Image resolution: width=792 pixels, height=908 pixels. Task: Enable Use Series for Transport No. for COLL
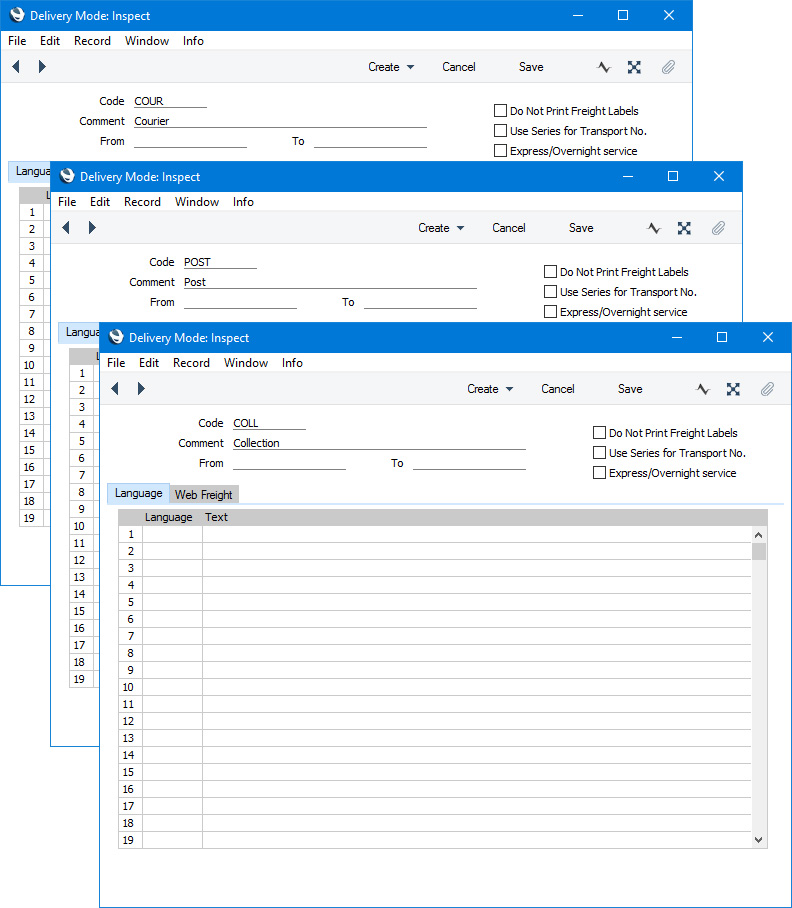point(599,453)
